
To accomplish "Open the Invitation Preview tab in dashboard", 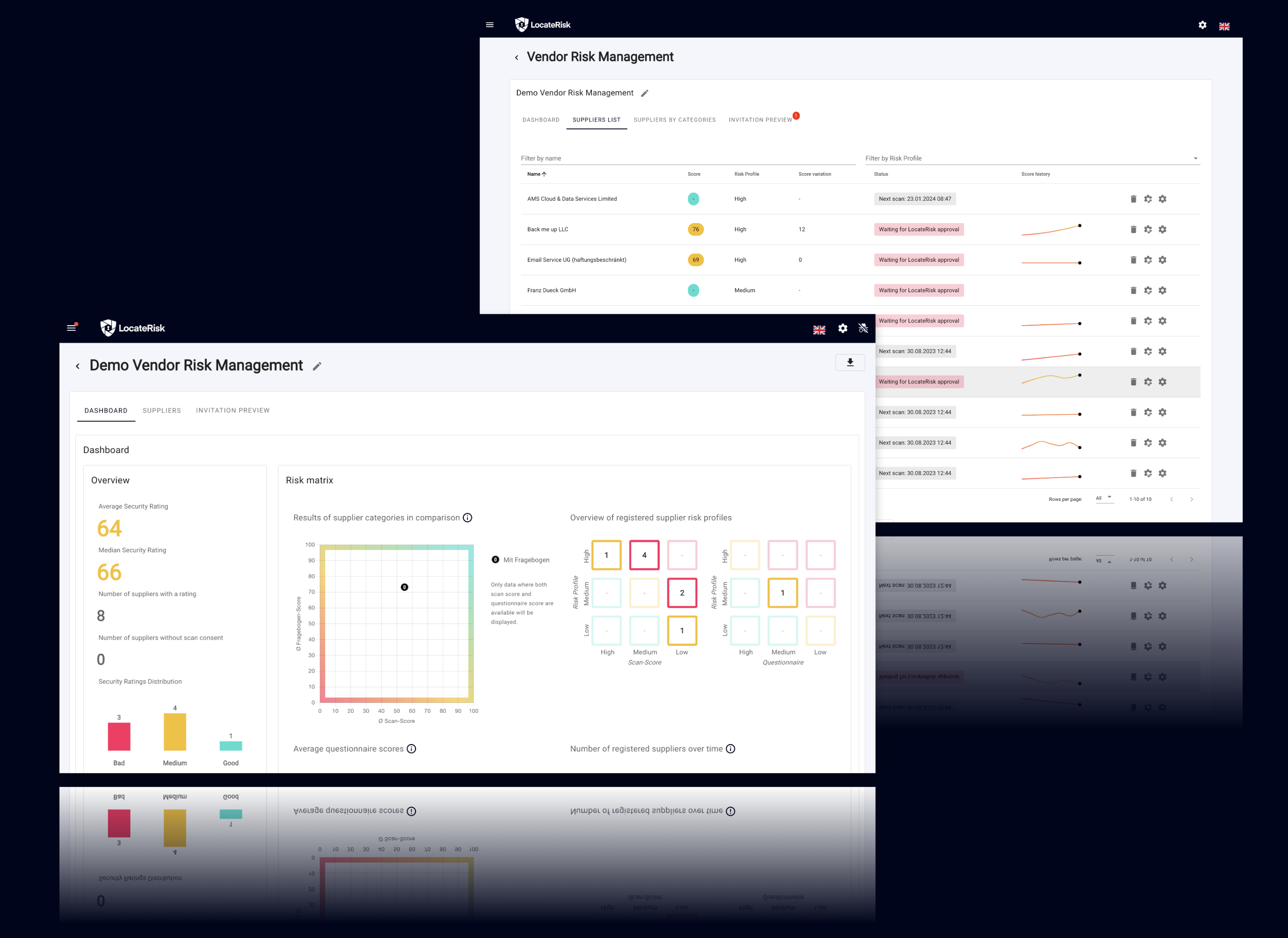I will 232,410.
